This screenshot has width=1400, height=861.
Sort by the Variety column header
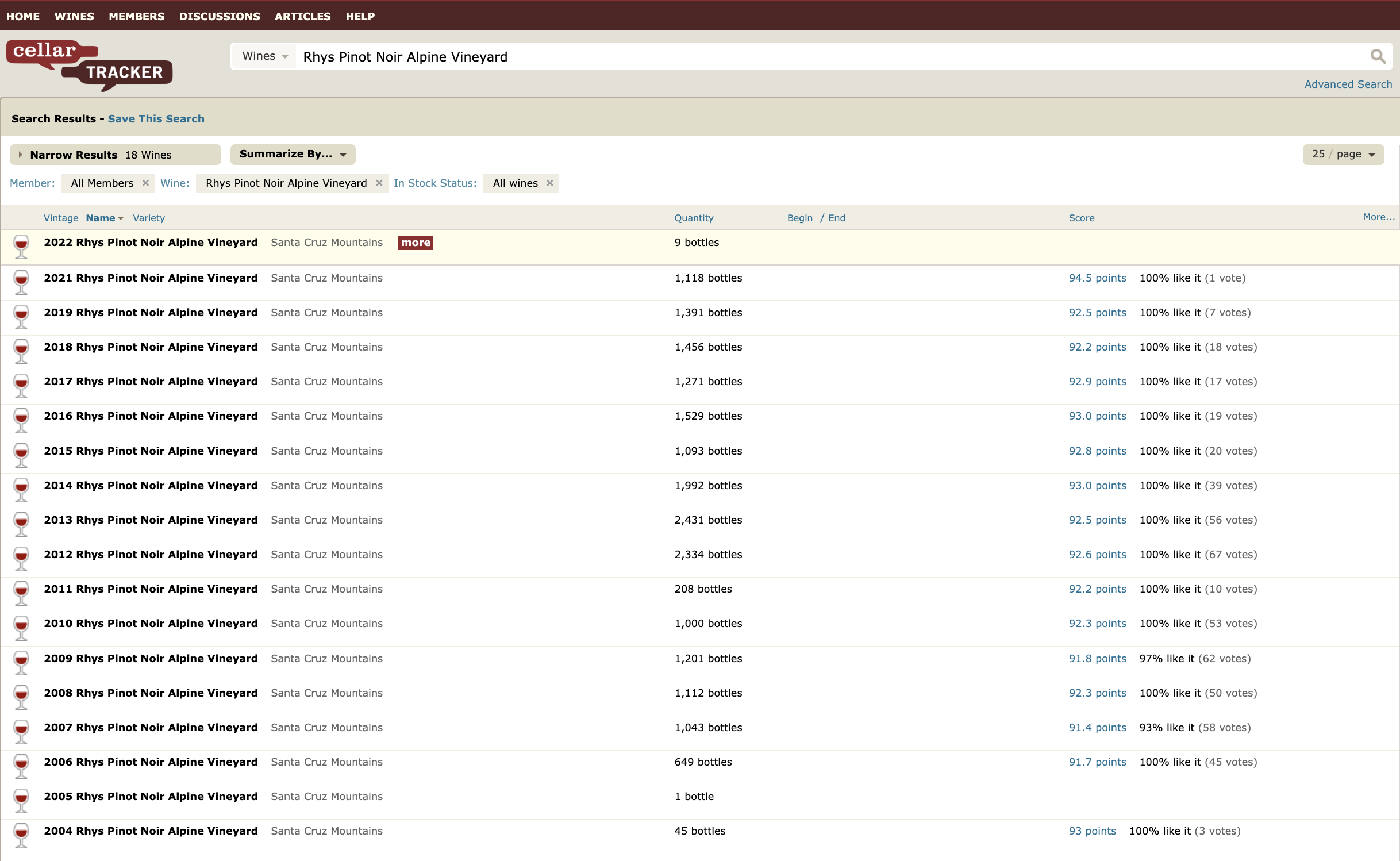pos(149,218)
